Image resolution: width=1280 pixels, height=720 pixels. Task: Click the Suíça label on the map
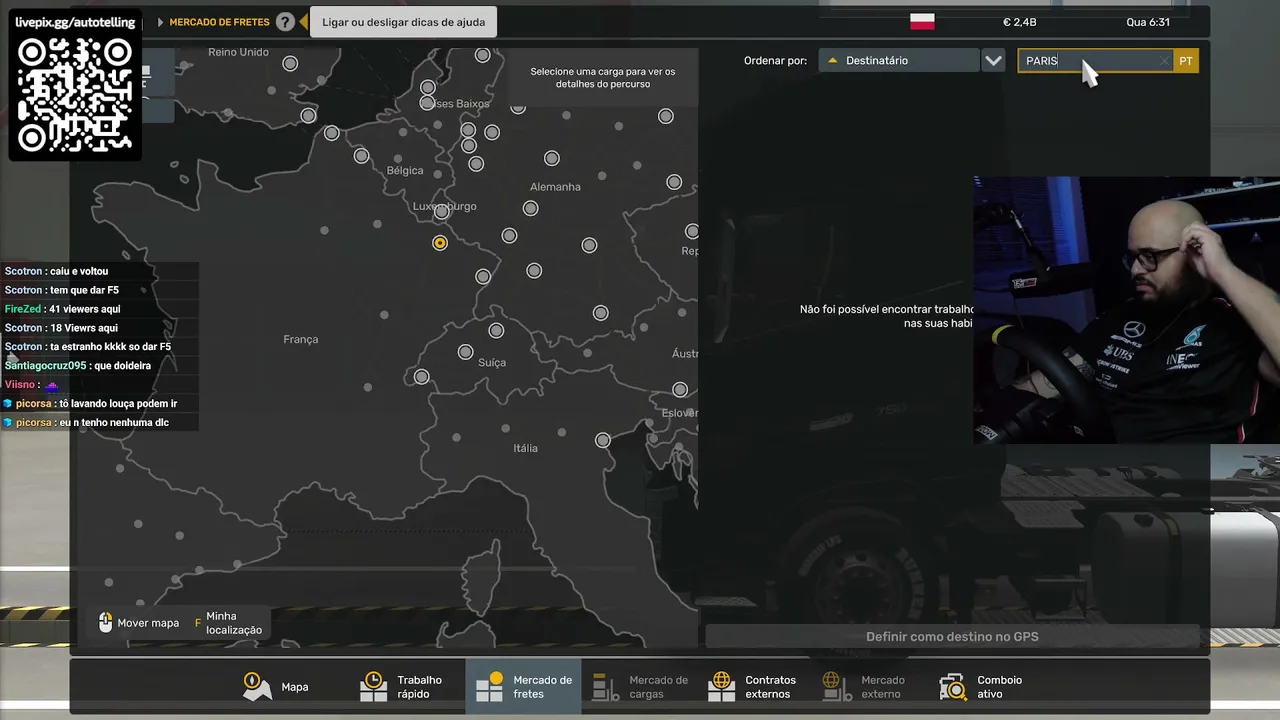[492, 363]
